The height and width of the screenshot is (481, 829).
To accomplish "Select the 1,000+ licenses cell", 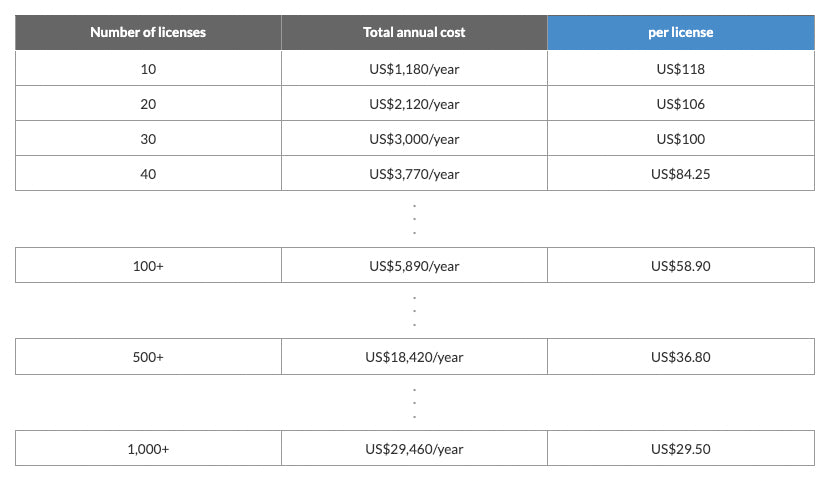I will (148, 449).
